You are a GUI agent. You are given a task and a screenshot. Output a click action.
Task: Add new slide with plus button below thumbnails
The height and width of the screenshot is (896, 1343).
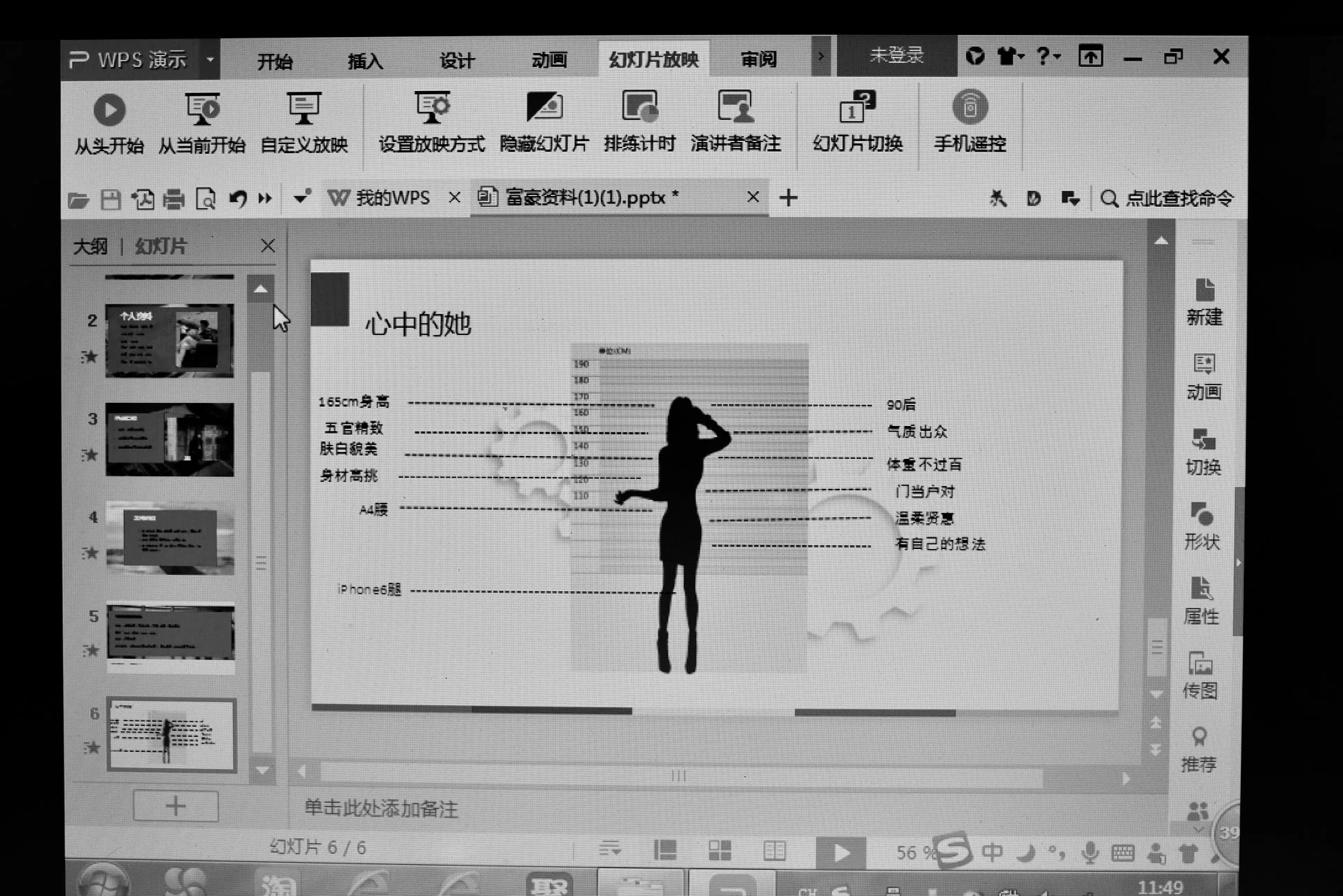tap(176, 806)
